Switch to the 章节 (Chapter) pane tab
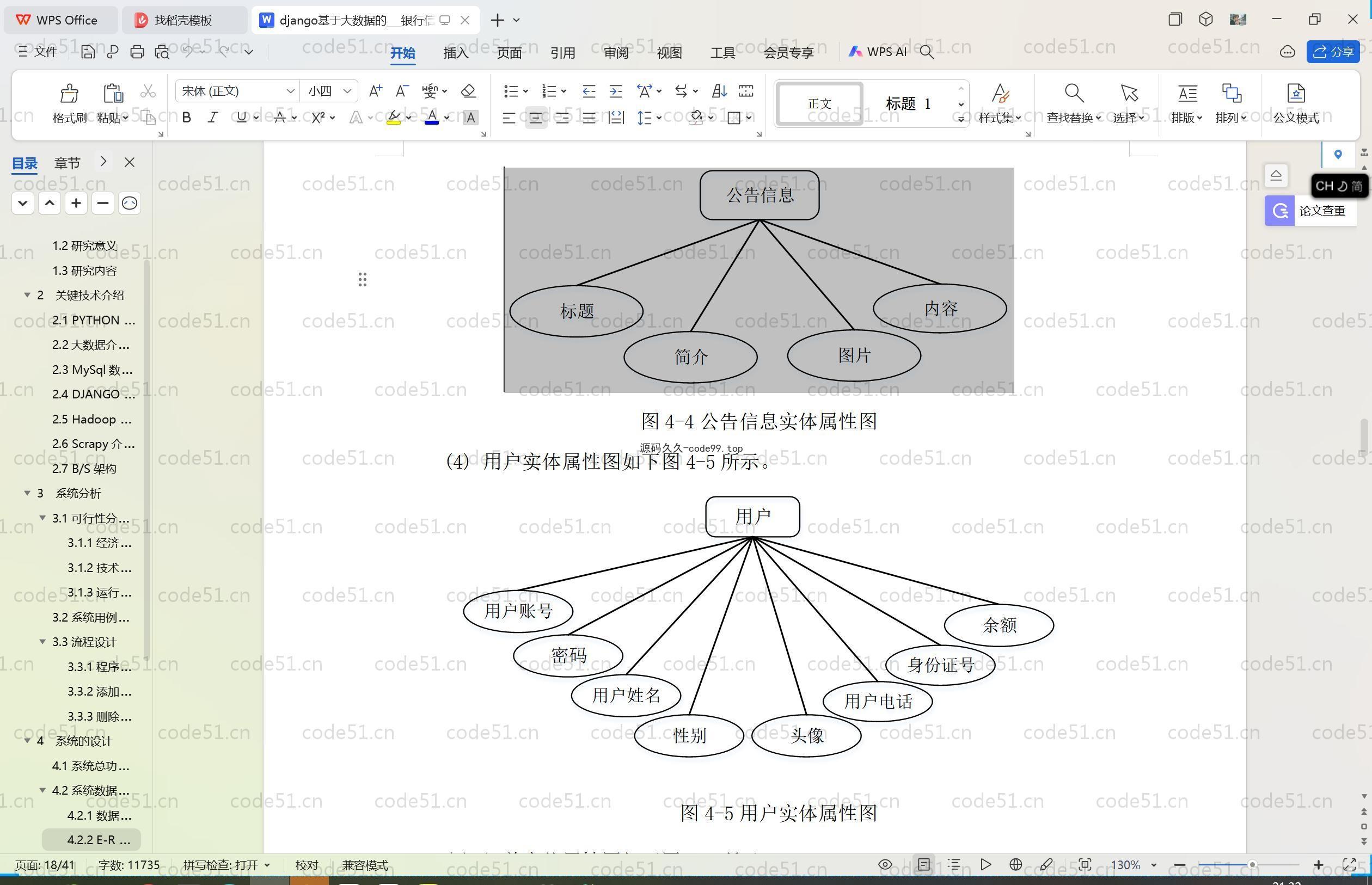The width and height of the screenshot is (1372, 885). tap(68, 163)
